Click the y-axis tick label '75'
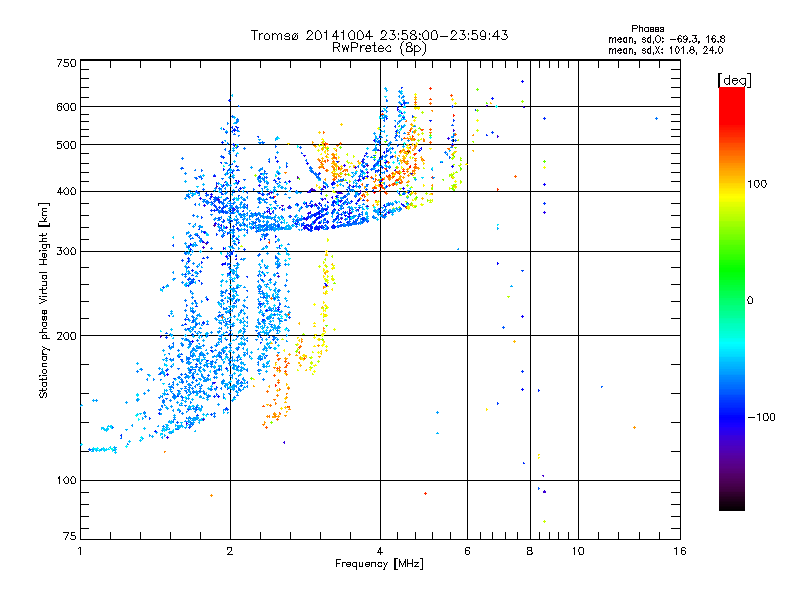The image size is (800, 600). 70,536
